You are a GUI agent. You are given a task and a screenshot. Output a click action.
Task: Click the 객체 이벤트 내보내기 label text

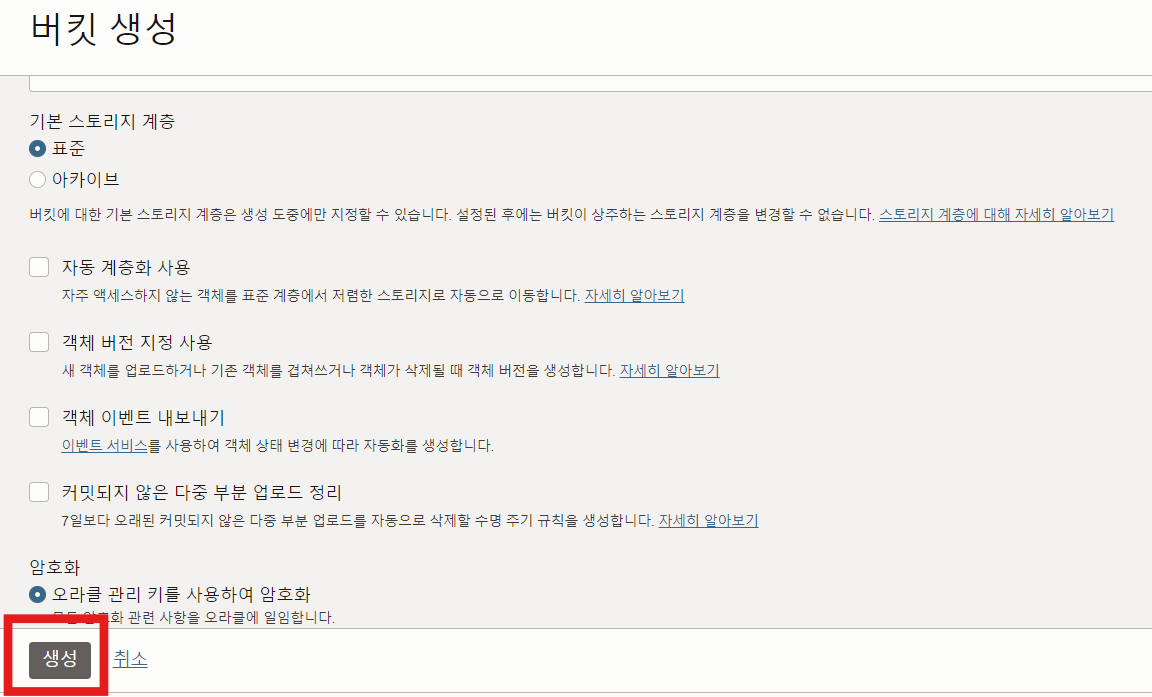[x=143, y=417]
